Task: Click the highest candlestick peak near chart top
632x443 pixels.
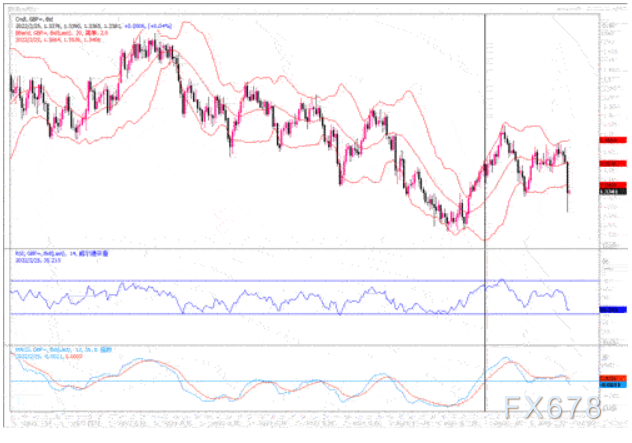Action: pos(155,44)
